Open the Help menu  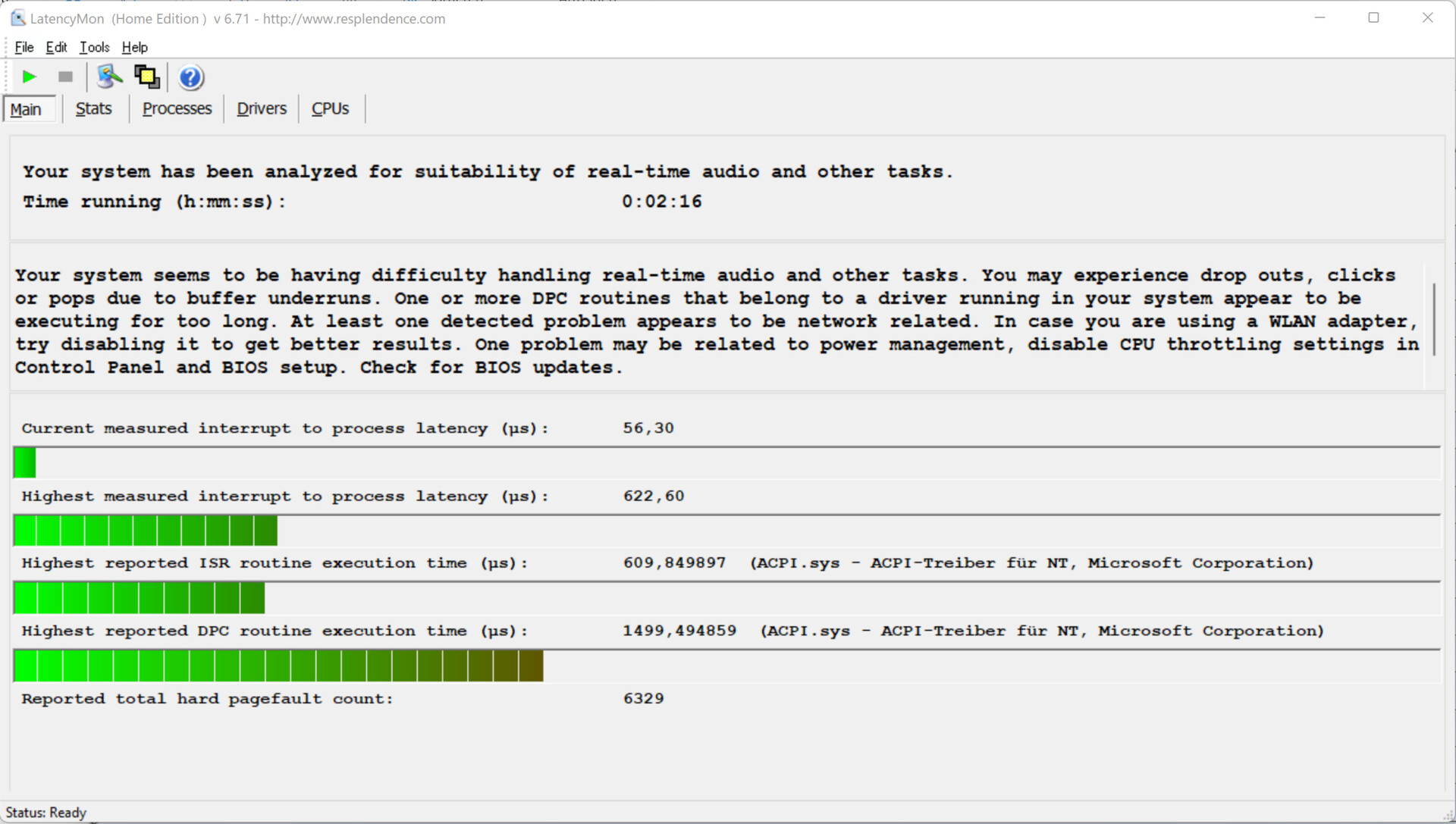click(x=135, y=47)
